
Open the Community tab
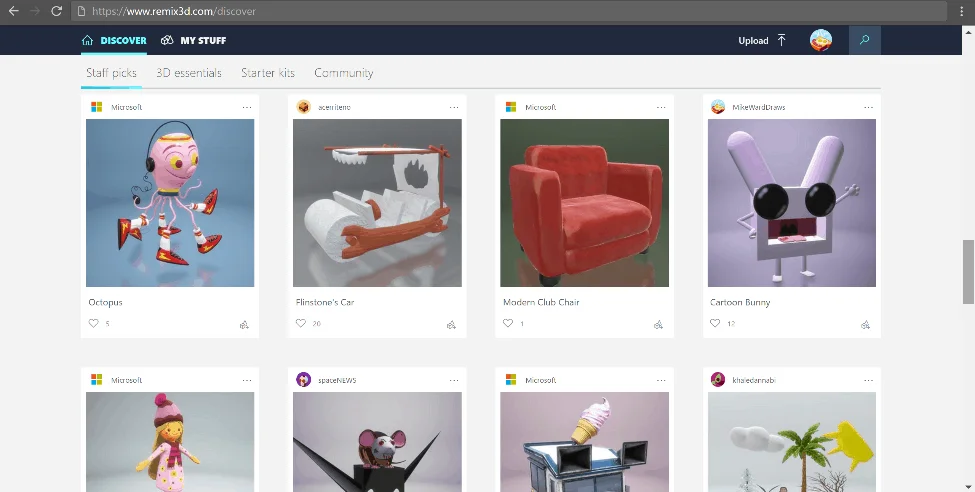343,73
